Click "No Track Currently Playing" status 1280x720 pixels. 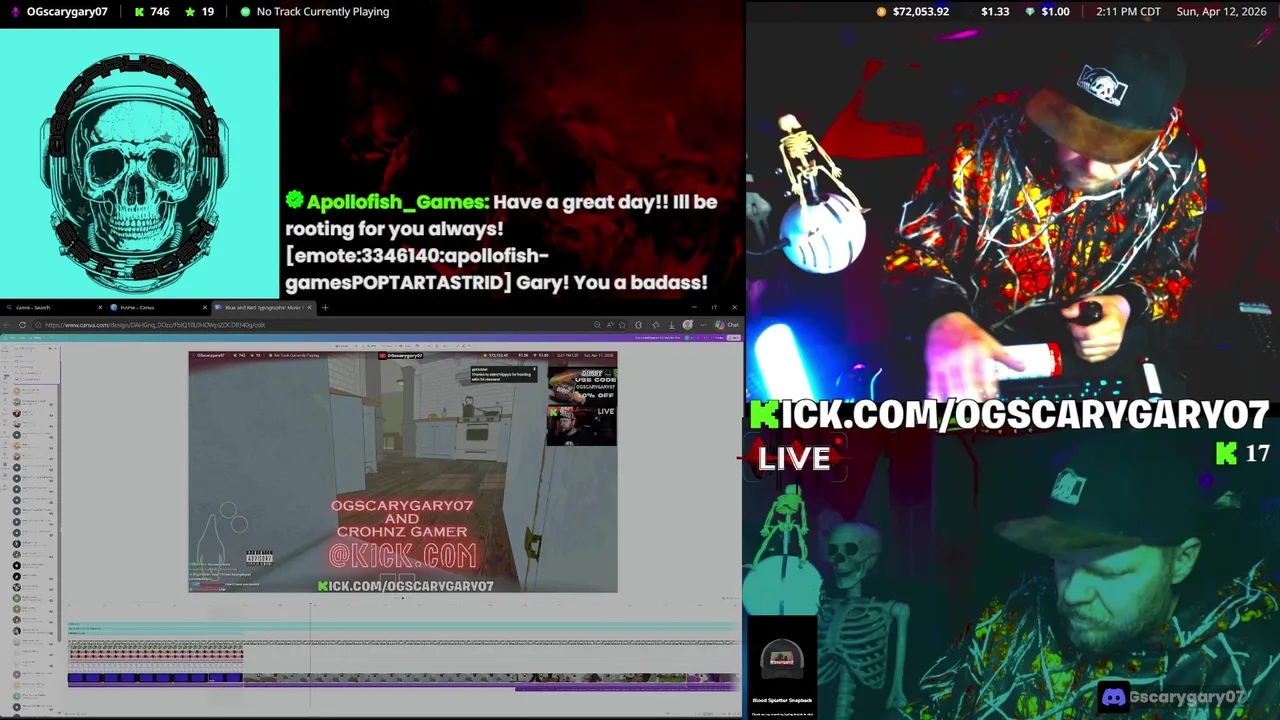click(x=323, y=12)
